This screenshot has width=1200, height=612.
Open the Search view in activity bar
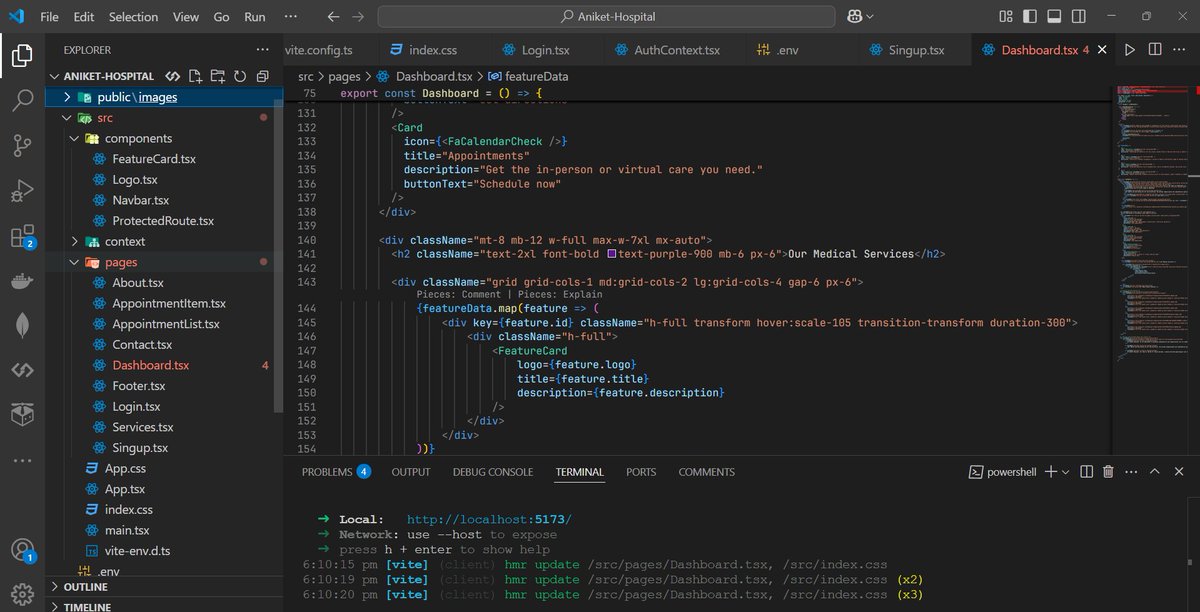click(x=22, y=100)
